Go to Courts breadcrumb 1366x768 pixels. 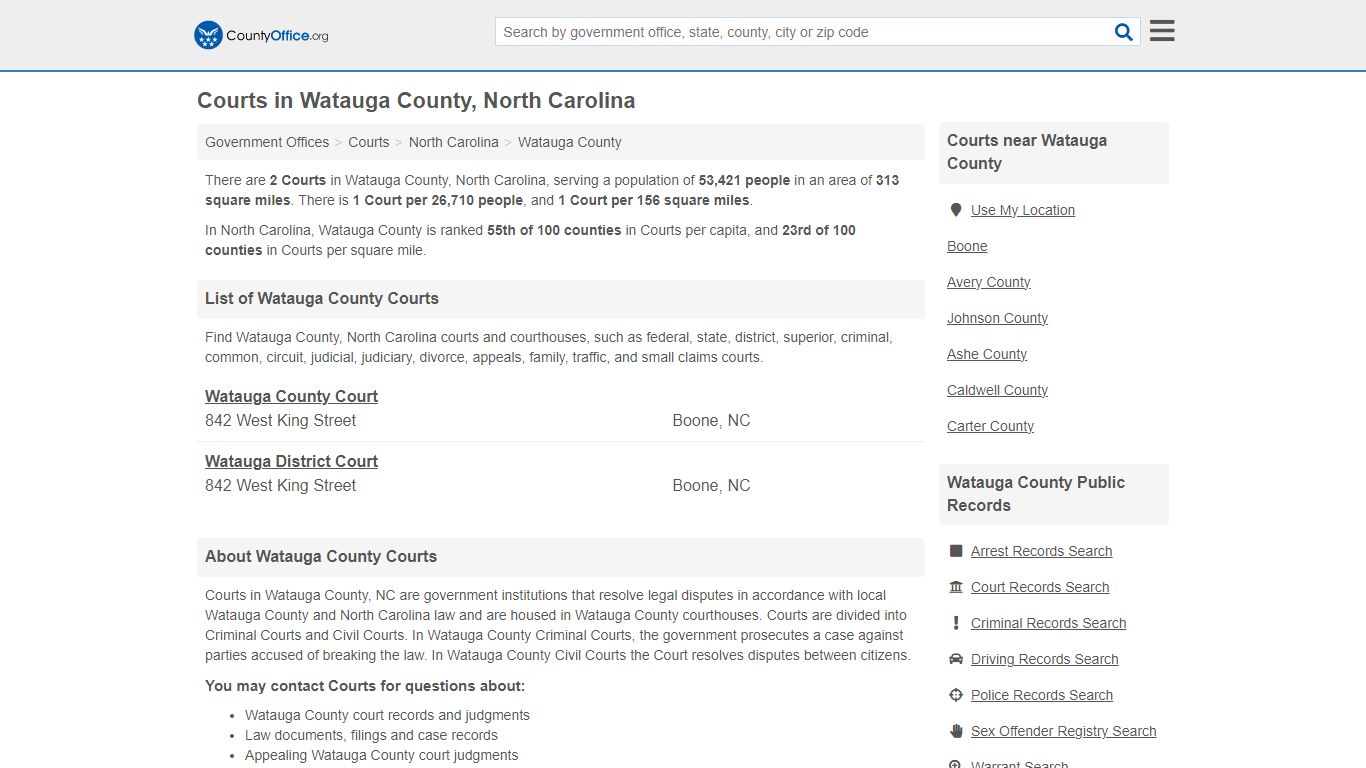pyautogui.click(x=369, y=142)
